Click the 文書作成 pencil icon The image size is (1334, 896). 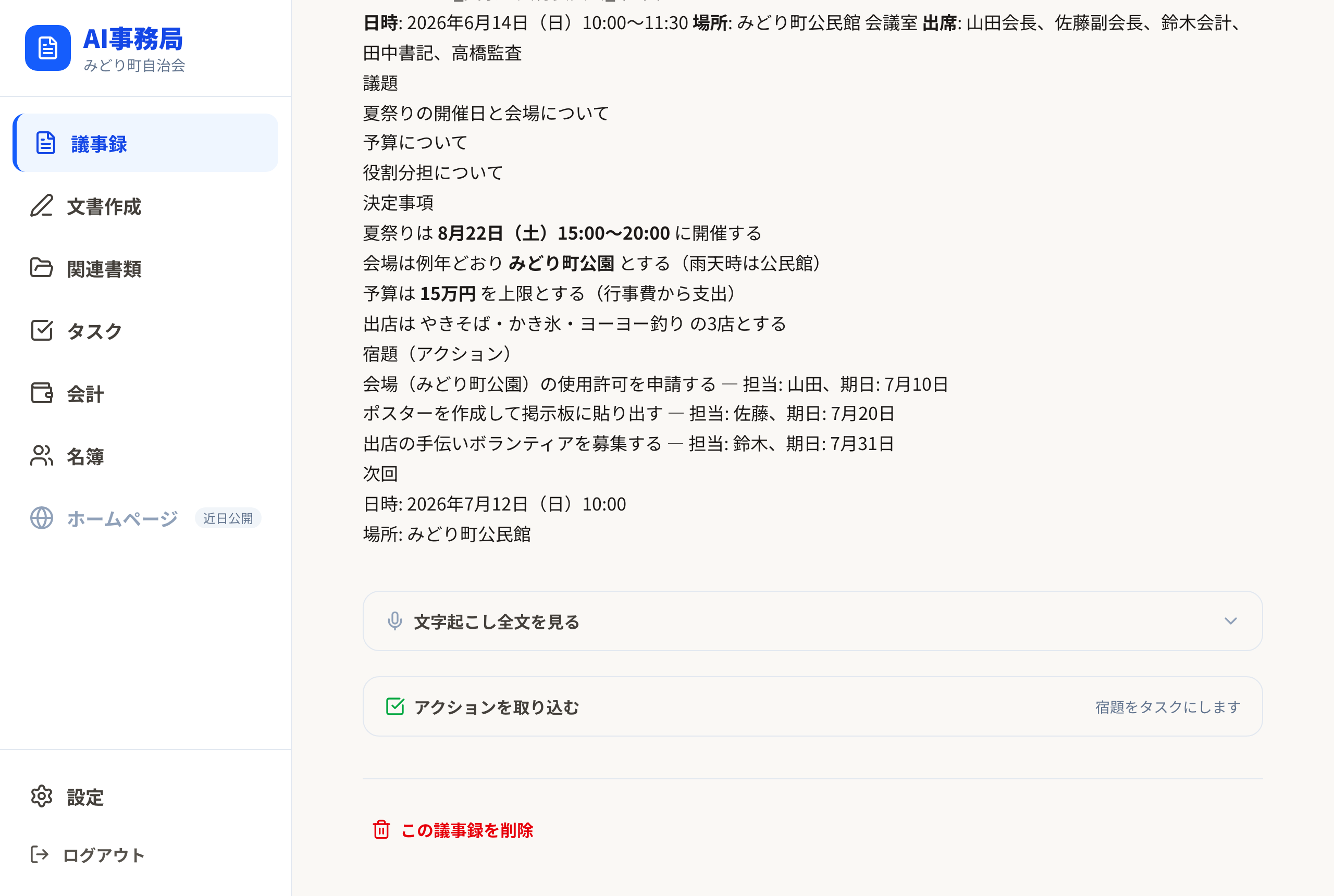pyautogui.click(x=42, y=206)
